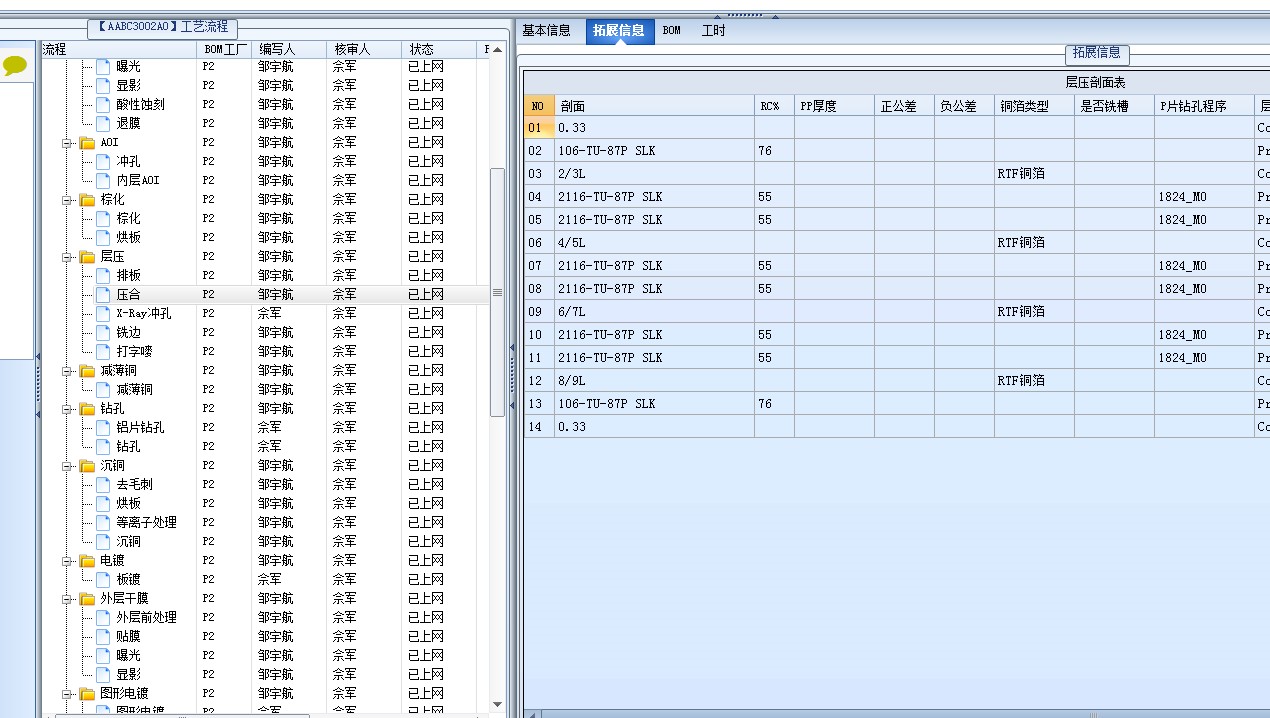This screenshot has height=718, width=1270.
Task: Click the 铜箔类型 column header
Action: point(1034,105)
